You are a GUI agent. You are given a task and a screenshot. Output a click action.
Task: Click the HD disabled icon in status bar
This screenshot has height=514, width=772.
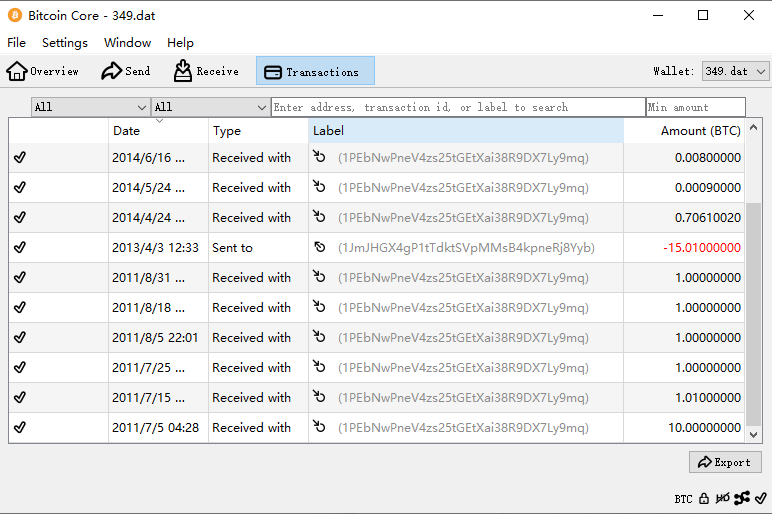(x=722, y=498)
